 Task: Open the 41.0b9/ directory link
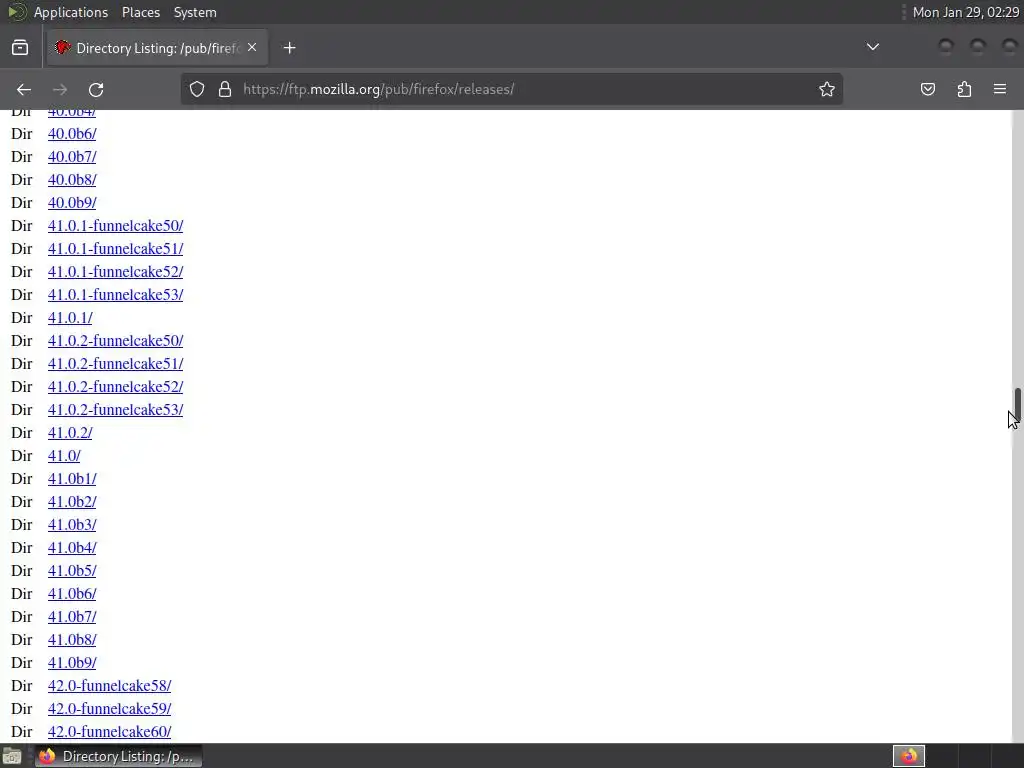[x=72, y=663]
